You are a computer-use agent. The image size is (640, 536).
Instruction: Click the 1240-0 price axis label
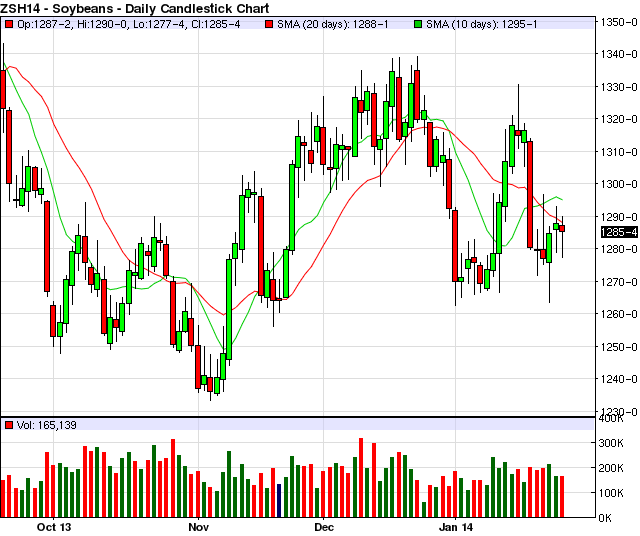click(x=619, y=379)
